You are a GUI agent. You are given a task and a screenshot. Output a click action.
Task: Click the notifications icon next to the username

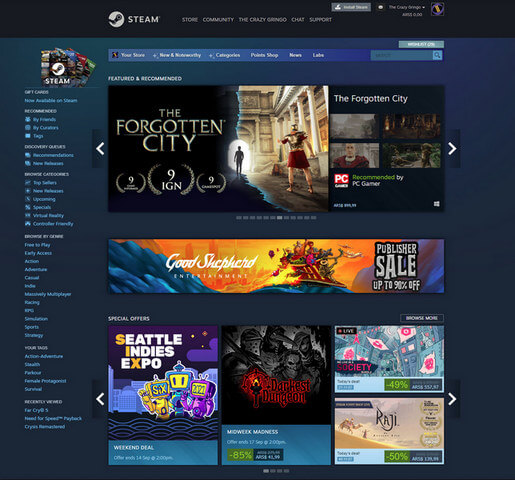[x=380, y=7]
